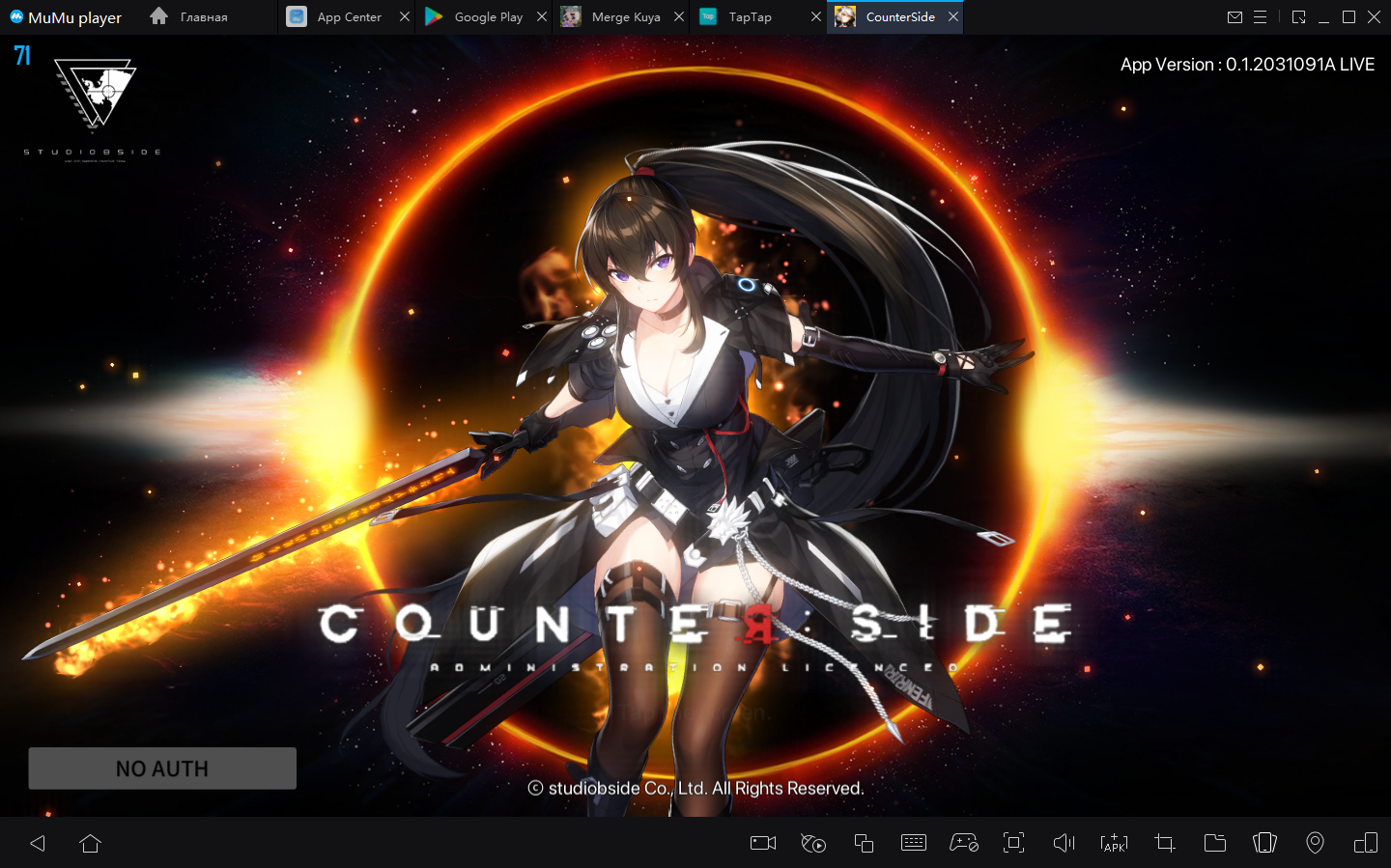
Task: Start the screen video recorder
Action: point(763,843)
